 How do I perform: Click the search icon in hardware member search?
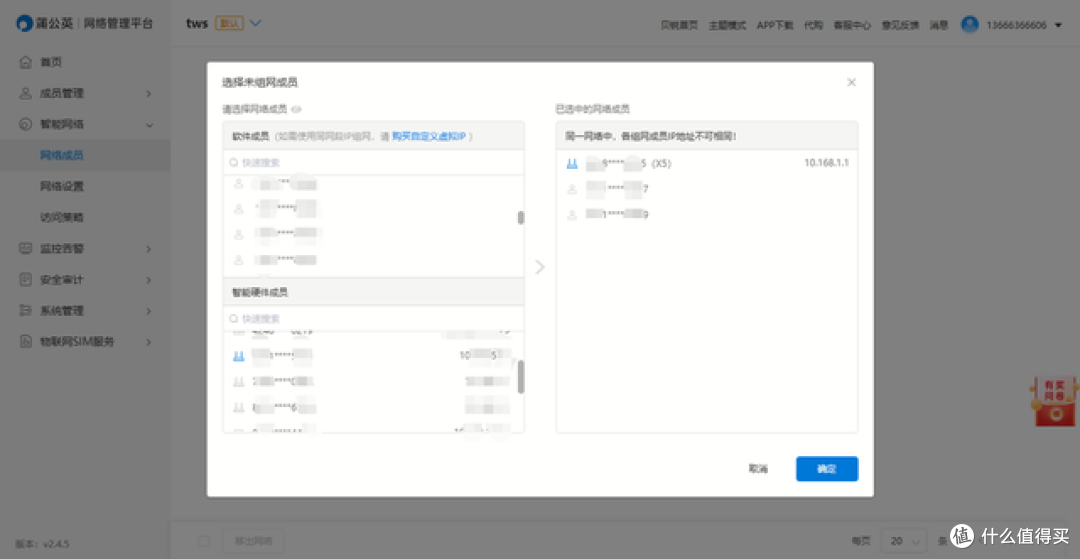[x=234, y=319]
